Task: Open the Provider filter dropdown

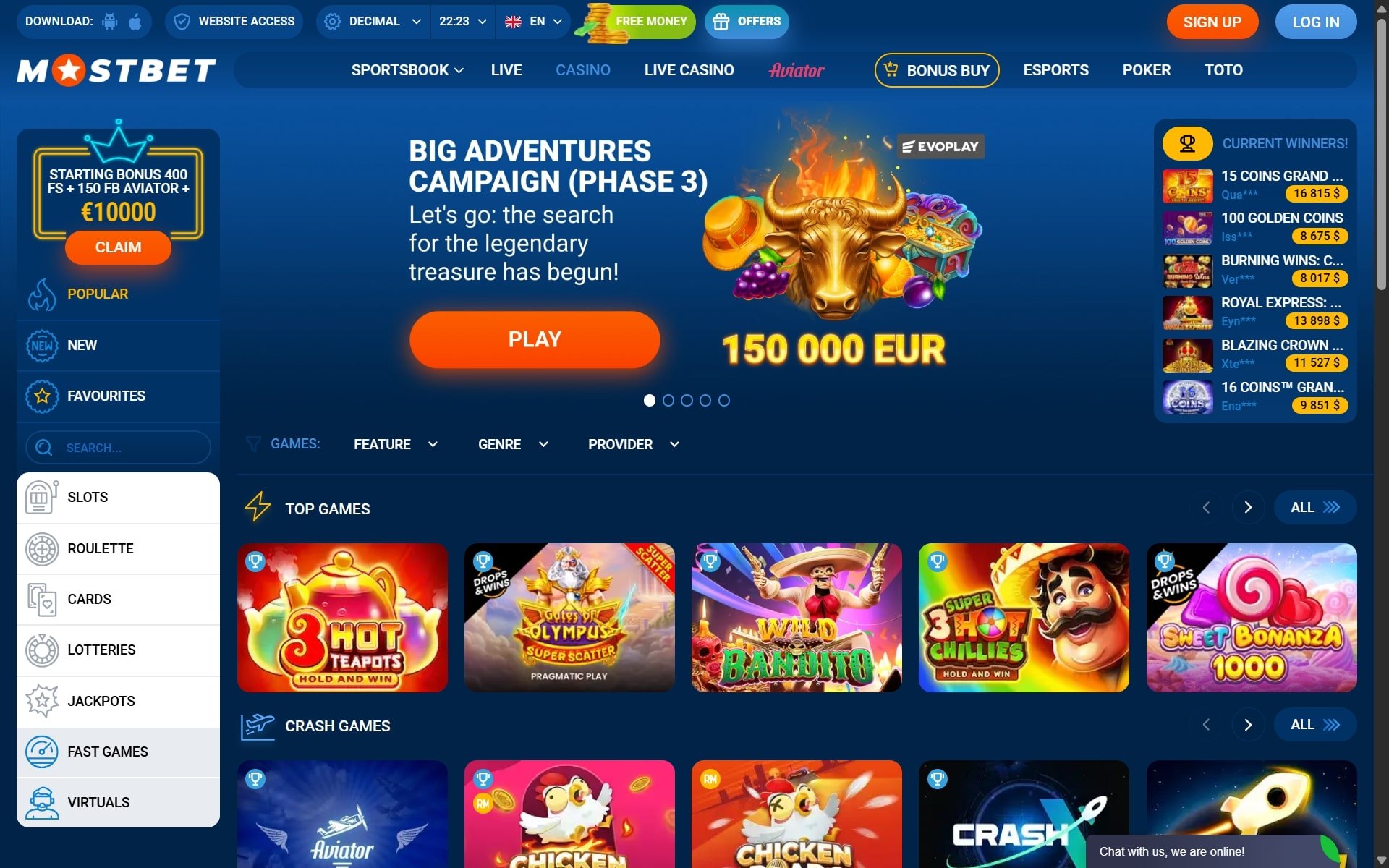Action: point(634,444)
